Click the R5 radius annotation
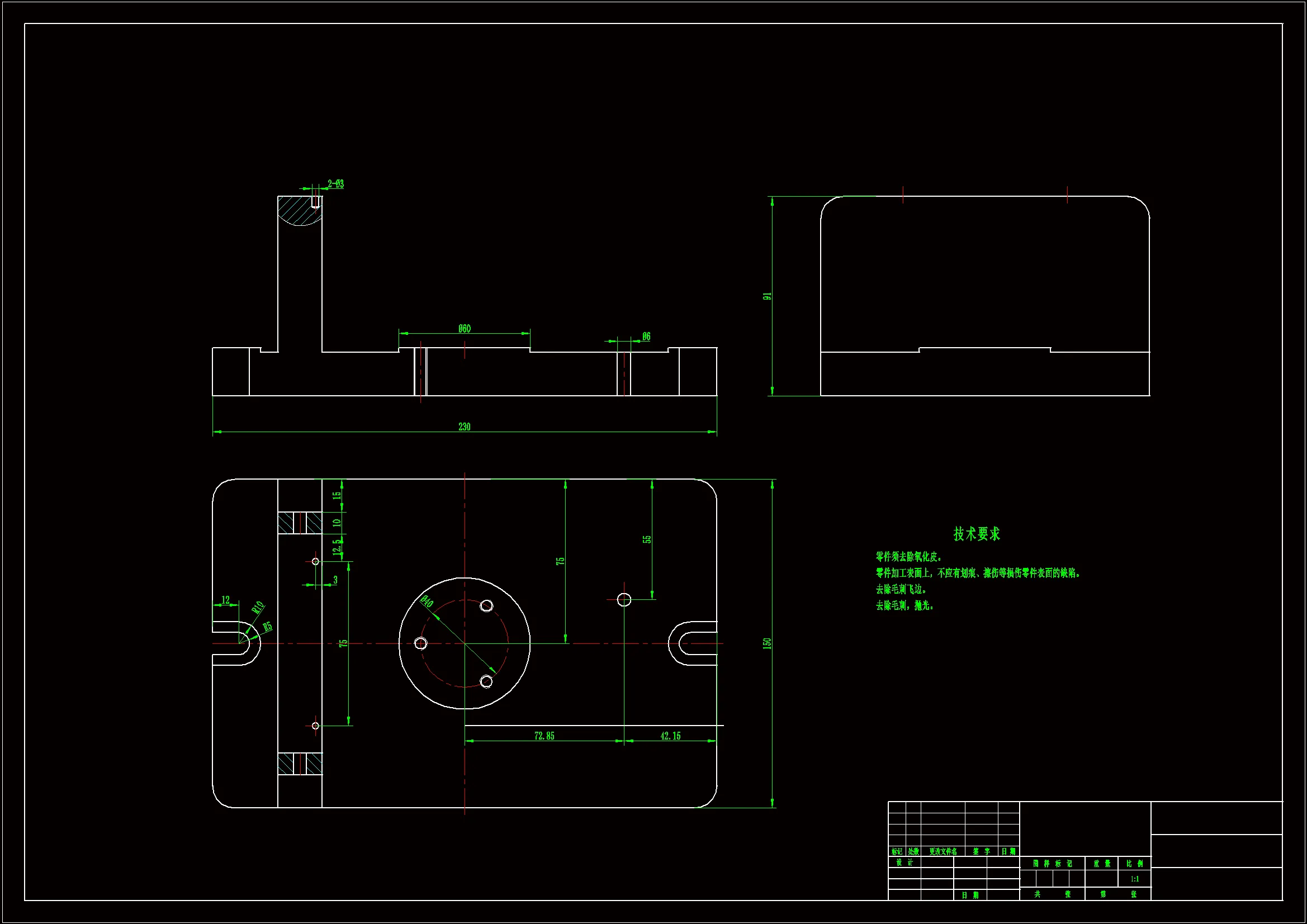The height and width of the screenshot is (924, 1307). pyautogui.click(x=267, y=627)
